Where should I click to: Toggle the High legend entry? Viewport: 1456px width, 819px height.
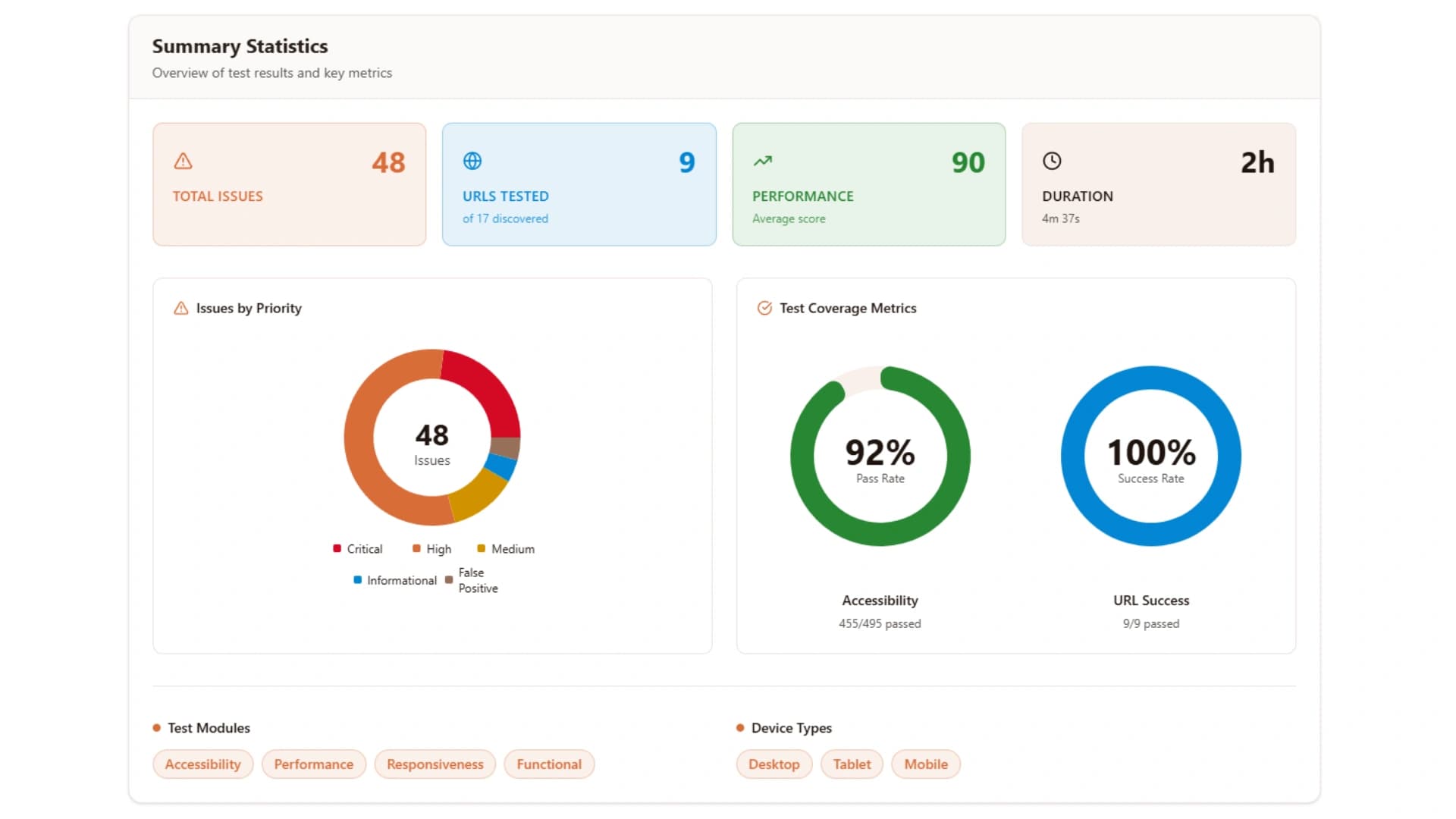tap(431, 548)
